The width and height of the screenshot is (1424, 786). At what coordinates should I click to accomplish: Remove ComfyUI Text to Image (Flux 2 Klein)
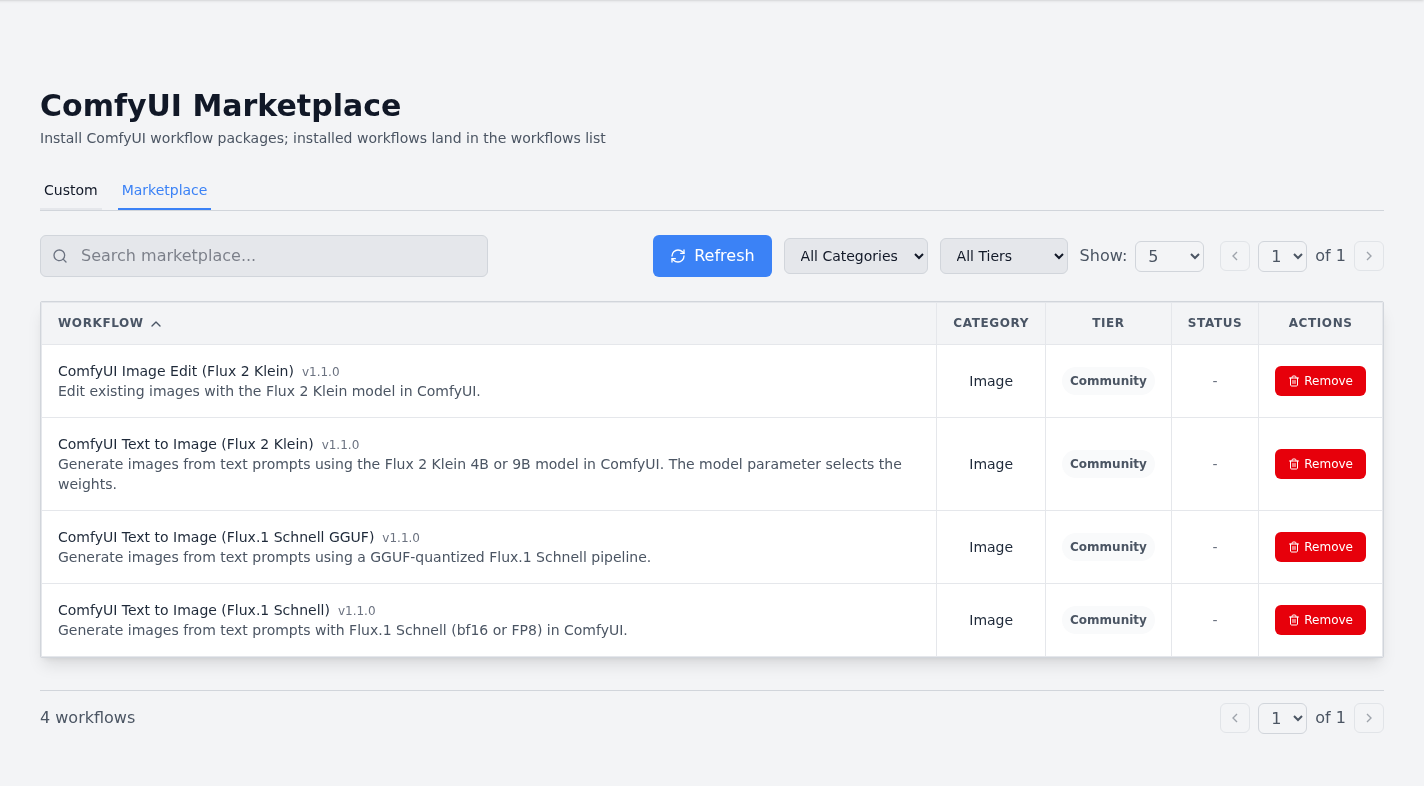click(1320, 464)
